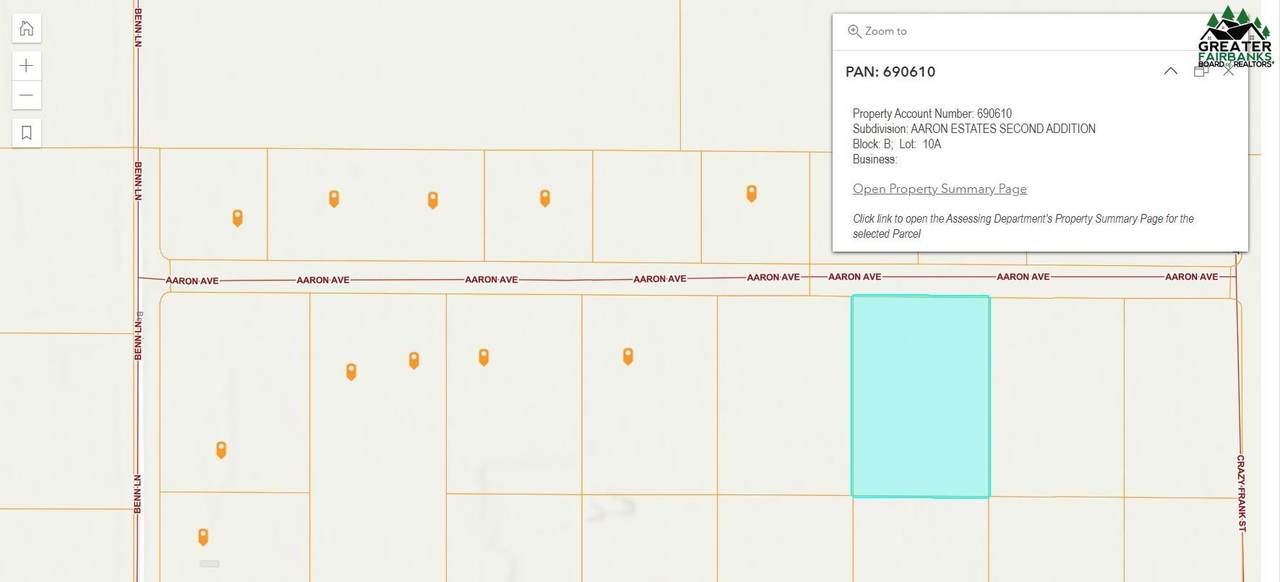This screenshot has height=582, width=1280.
Task: Select the orange pin closest to the cyan parcel
Action: [x=628, y=356]
